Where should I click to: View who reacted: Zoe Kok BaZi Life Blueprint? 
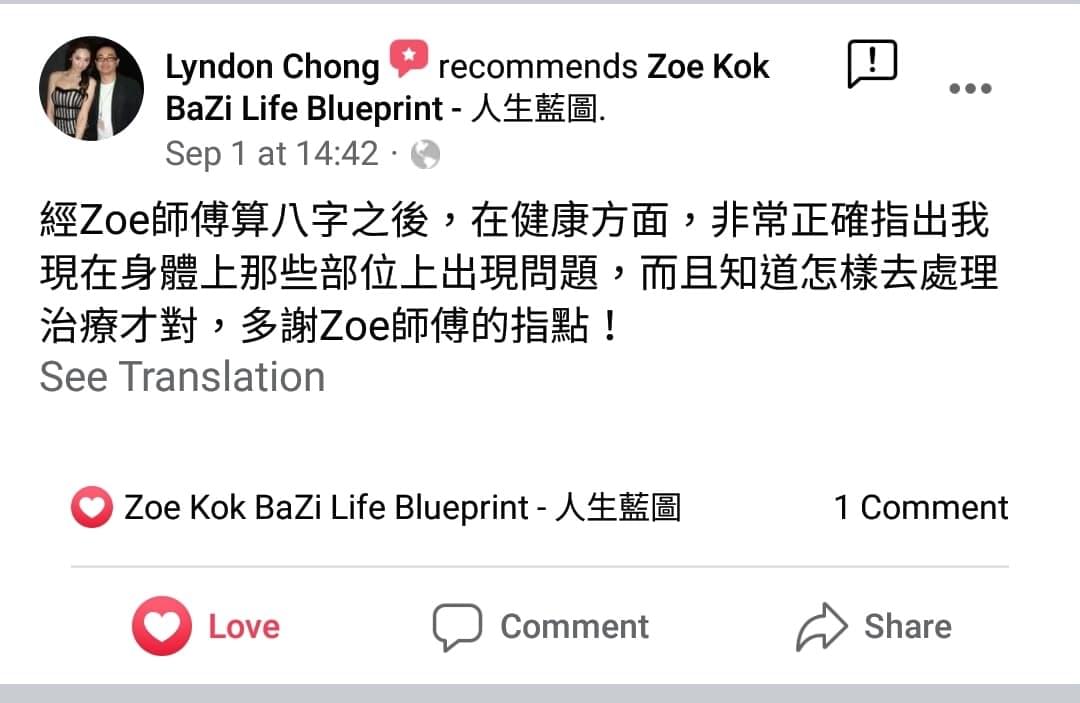pyautogui.click(x=402, y=507)
